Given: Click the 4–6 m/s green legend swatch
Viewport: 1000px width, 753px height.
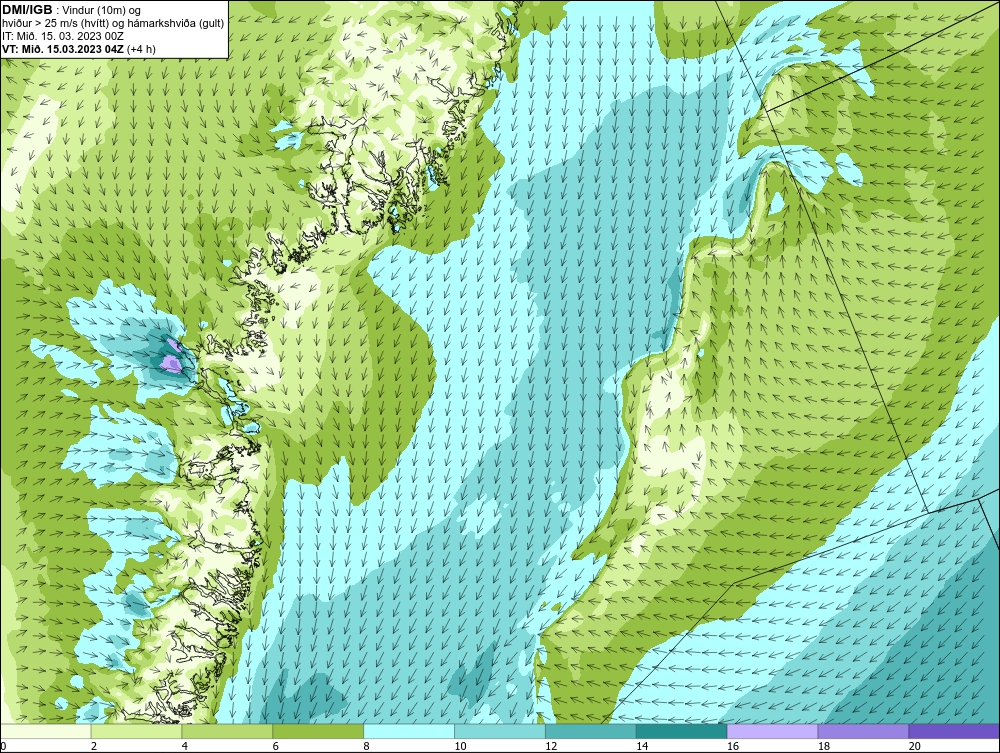Looking at the screenshot, I should (227, 731).
